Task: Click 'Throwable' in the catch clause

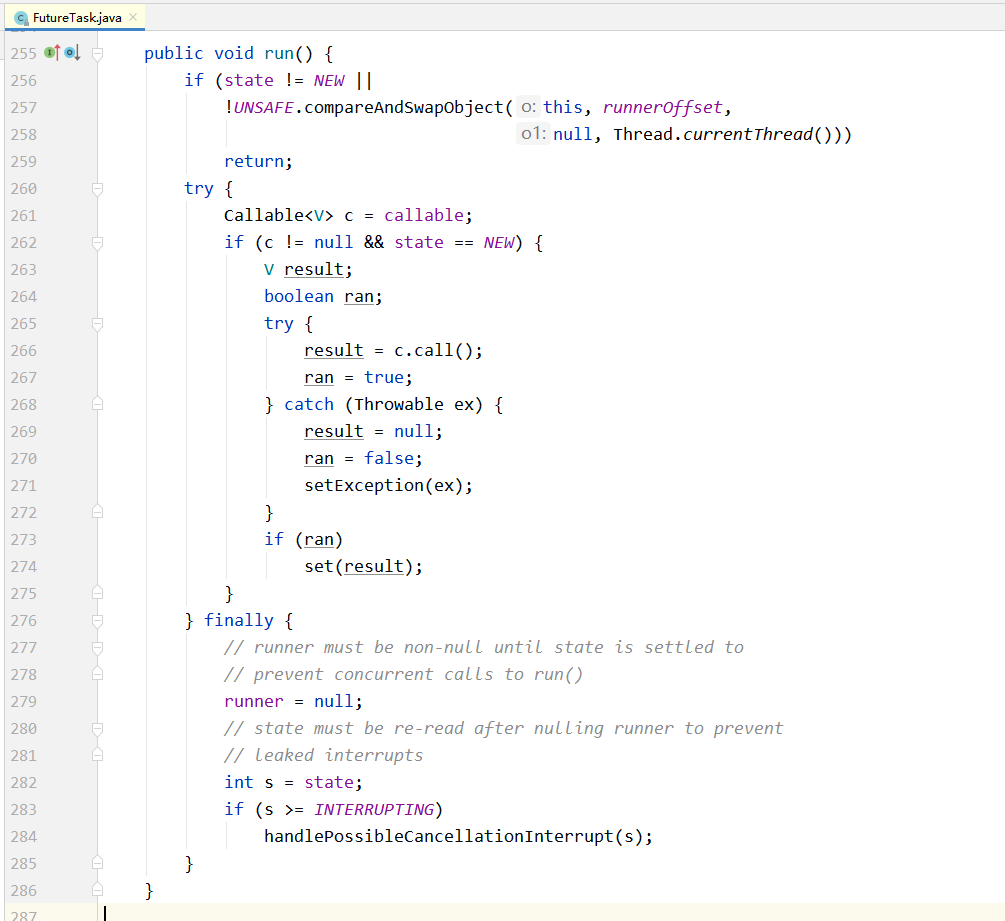Action: (399, 404)
